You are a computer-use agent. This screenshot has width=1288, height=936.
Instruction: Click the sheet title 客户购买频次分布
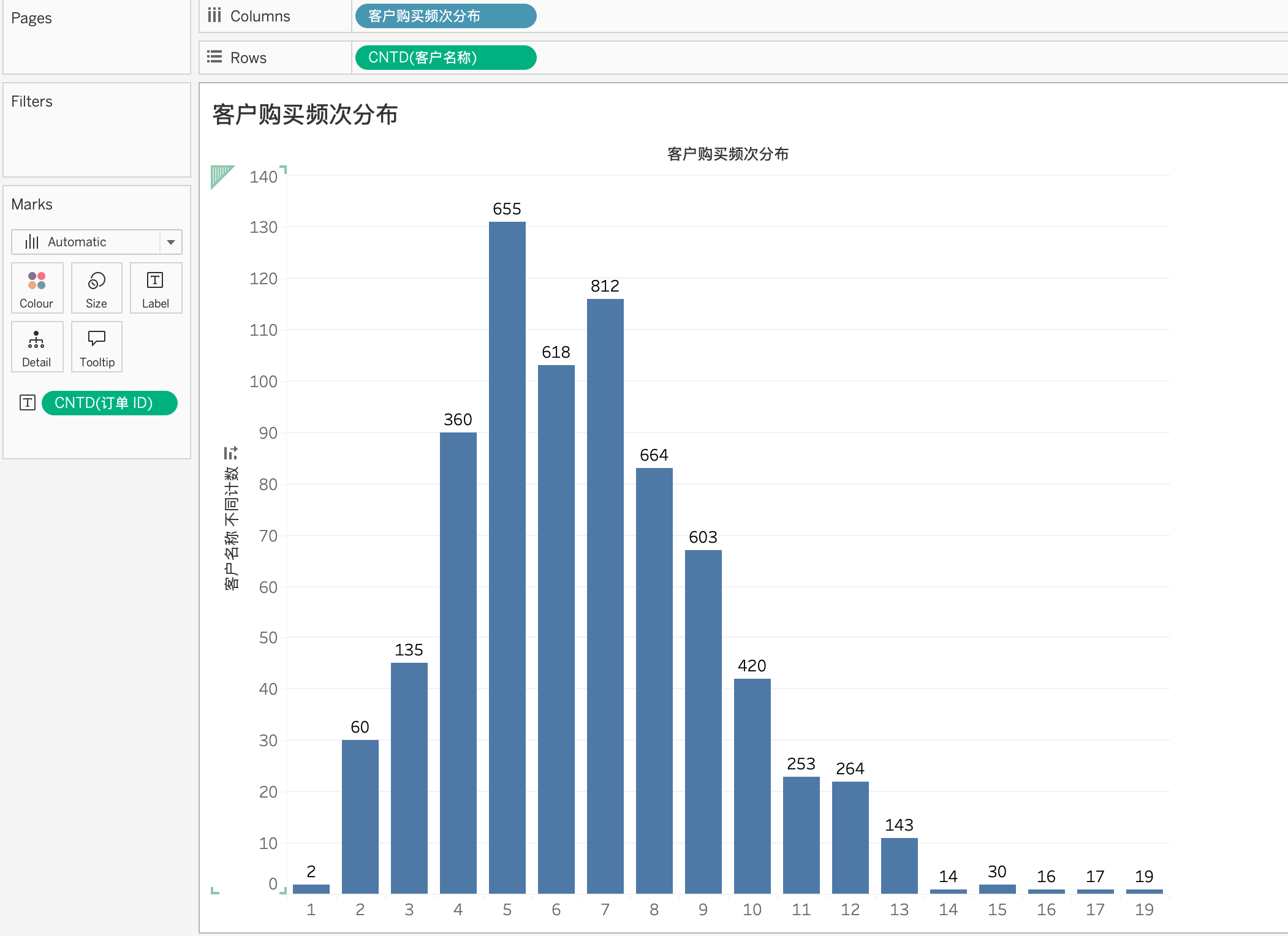click(x=305, y=115)
